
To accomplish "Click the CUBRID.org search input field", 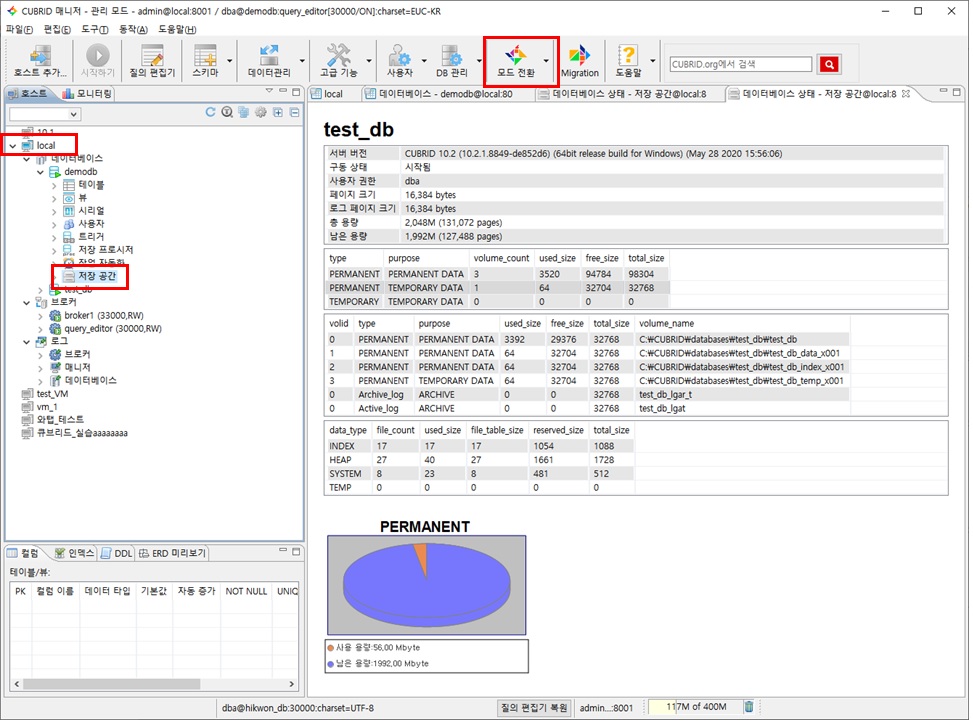I will pos(740,64).
